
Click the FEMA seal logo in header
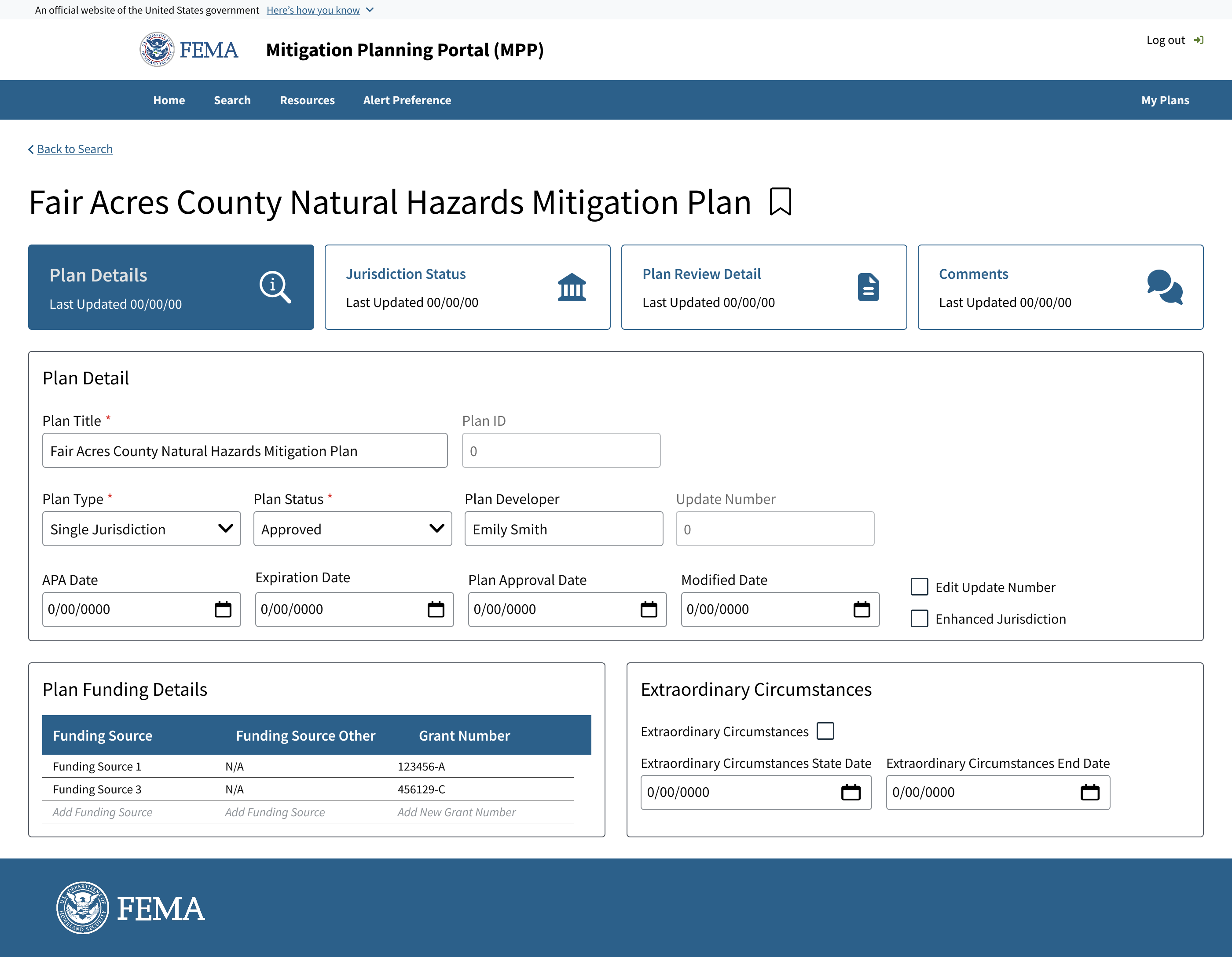tap(157, 50)
